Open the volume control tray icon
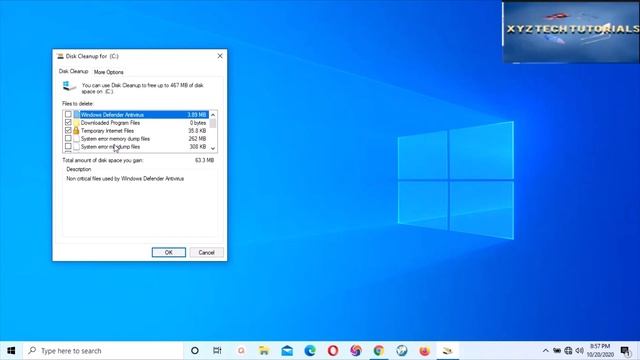Viewport: 640px width, 360px height. 580,351
